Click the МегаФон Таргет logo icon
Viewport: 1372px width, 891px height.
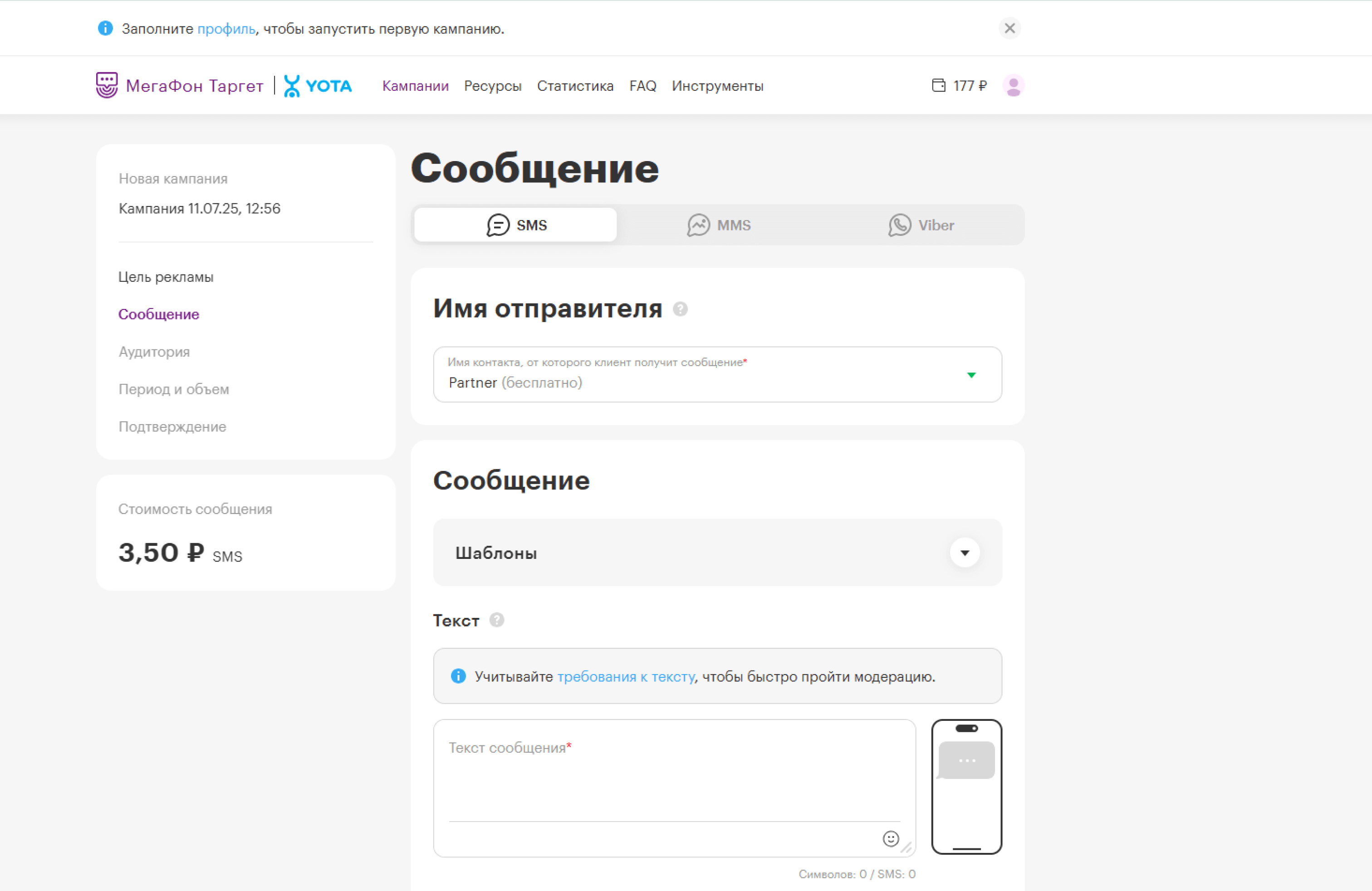[x=107, y=85]
